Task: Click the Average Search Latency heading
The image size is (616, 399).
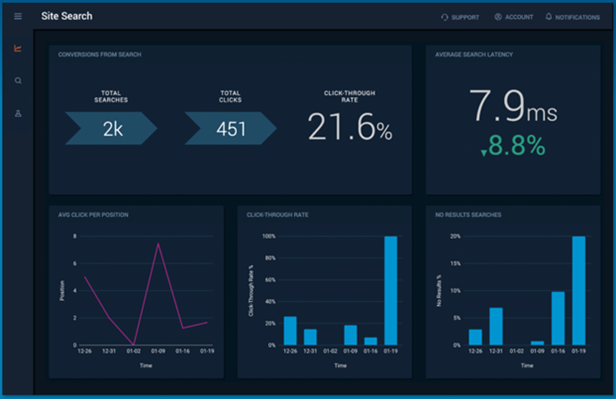Action: coord(474,55)
